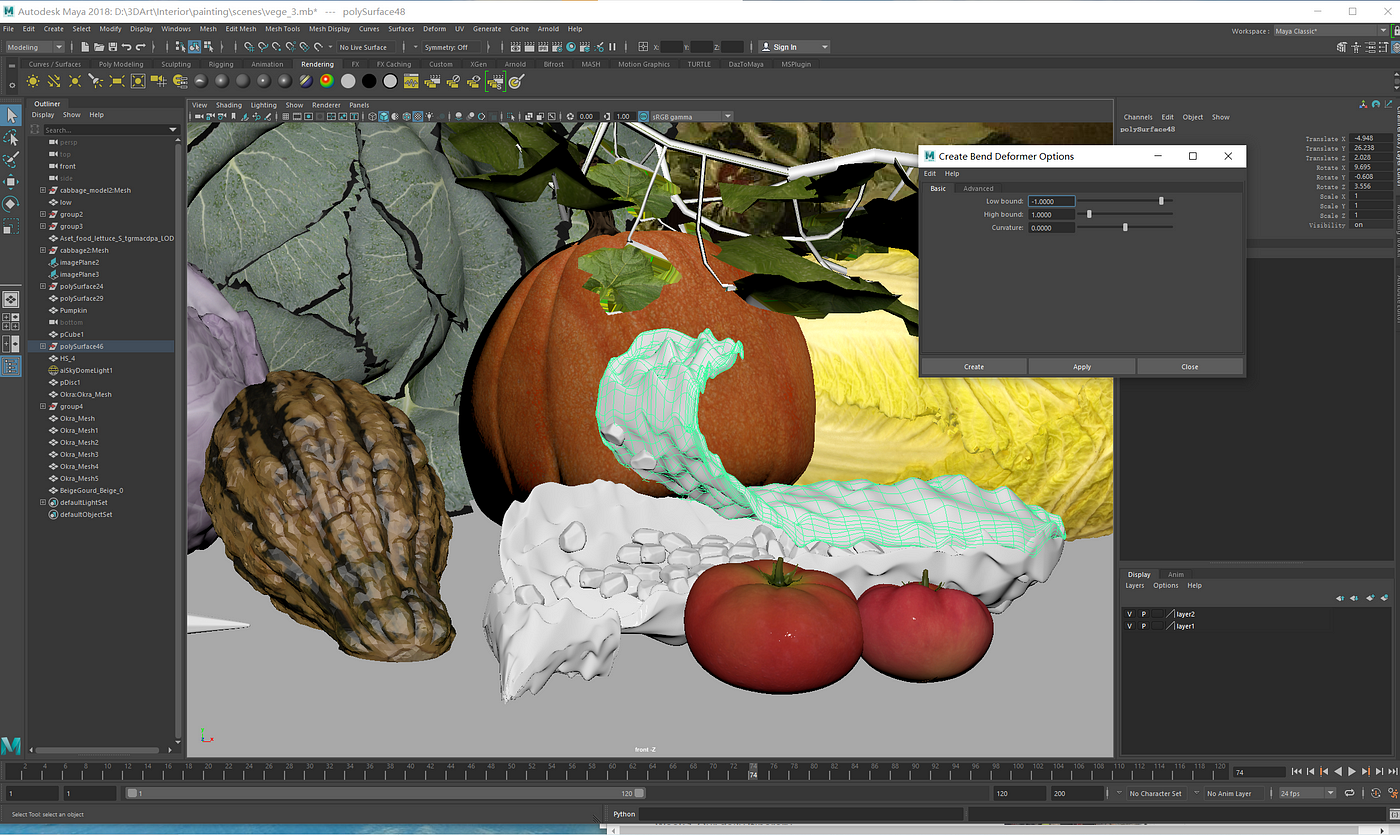
Task: Click the outliner Search field
Action: coord(110,130)
